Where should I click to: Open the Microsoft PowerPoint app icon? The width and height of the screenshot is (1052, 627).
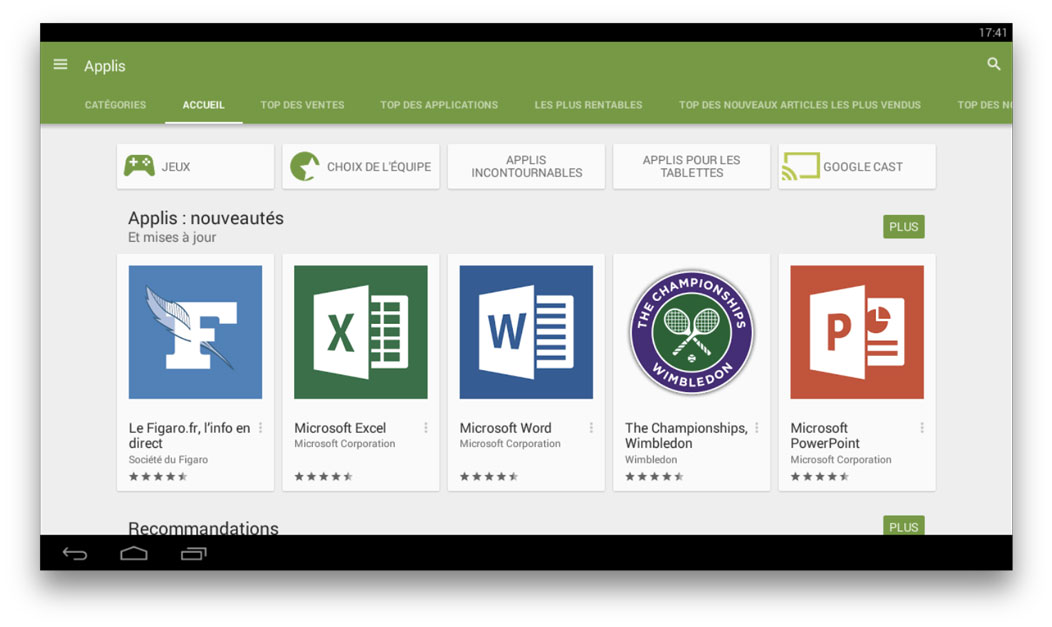(857, 332)
